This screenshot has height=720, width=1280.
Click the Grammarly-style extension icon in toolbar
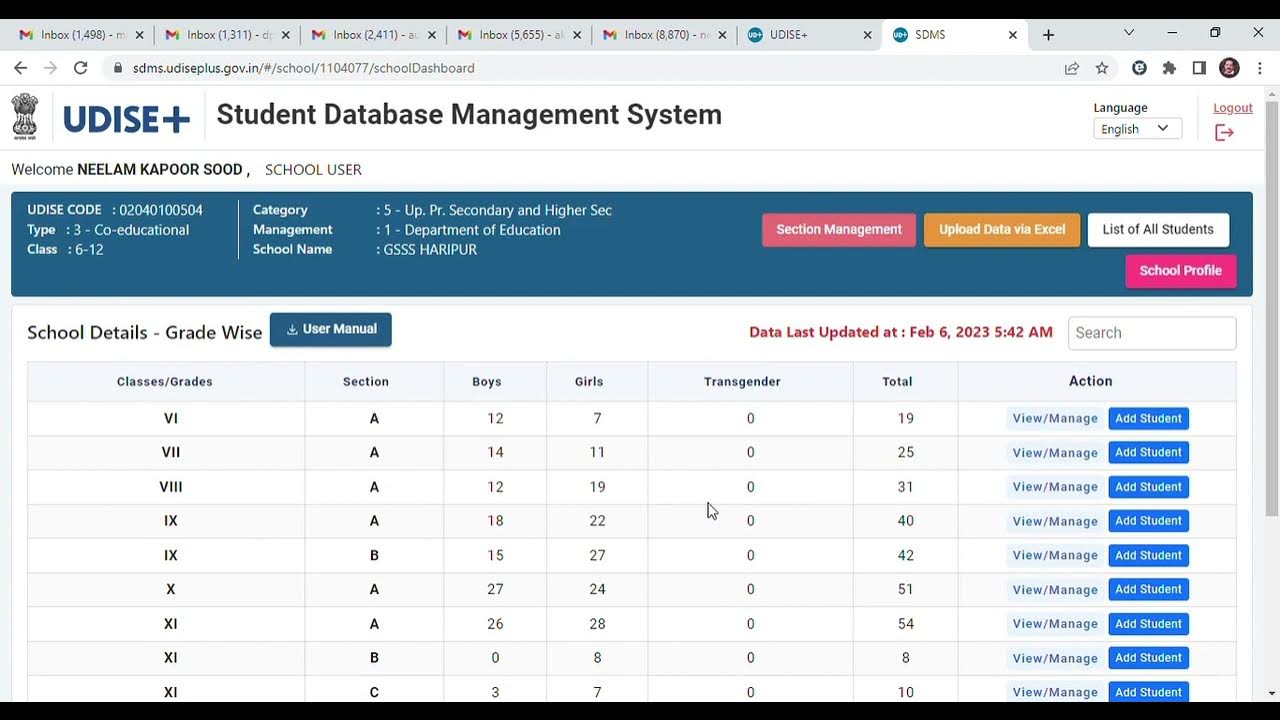1139,68
